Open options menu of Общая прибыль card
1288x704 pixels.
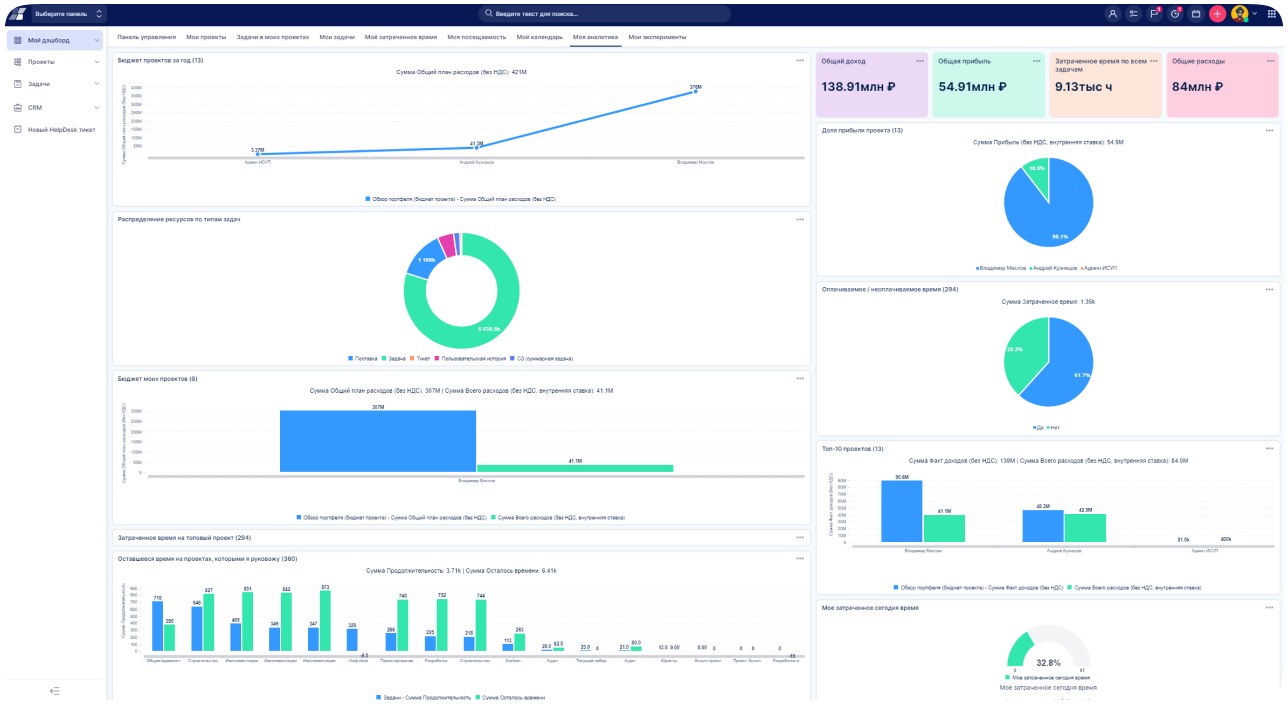tap(1036, 61)
